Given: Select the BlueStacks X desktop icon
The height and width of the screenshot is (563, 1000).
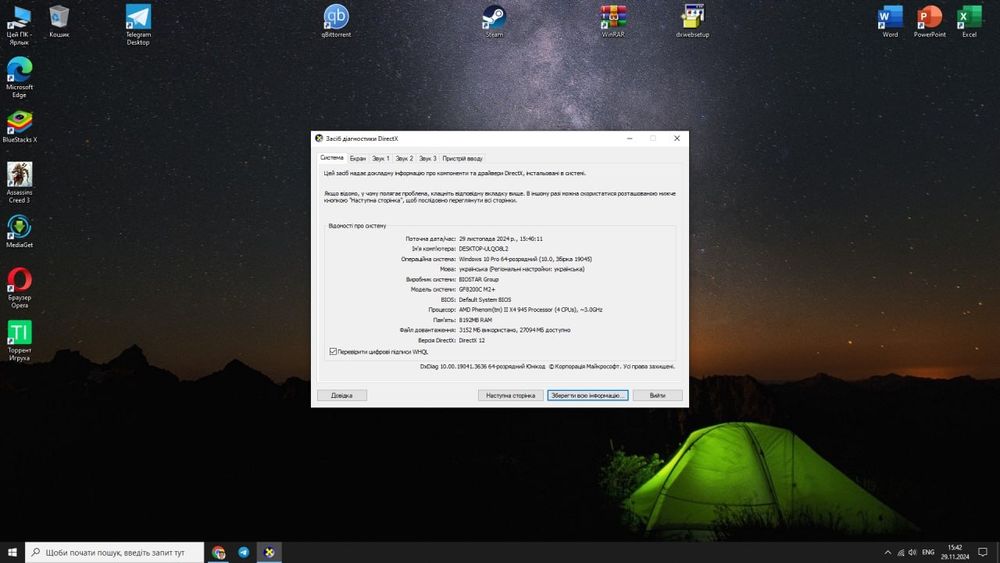Looking at the screenshot, I should coord(19,127).
